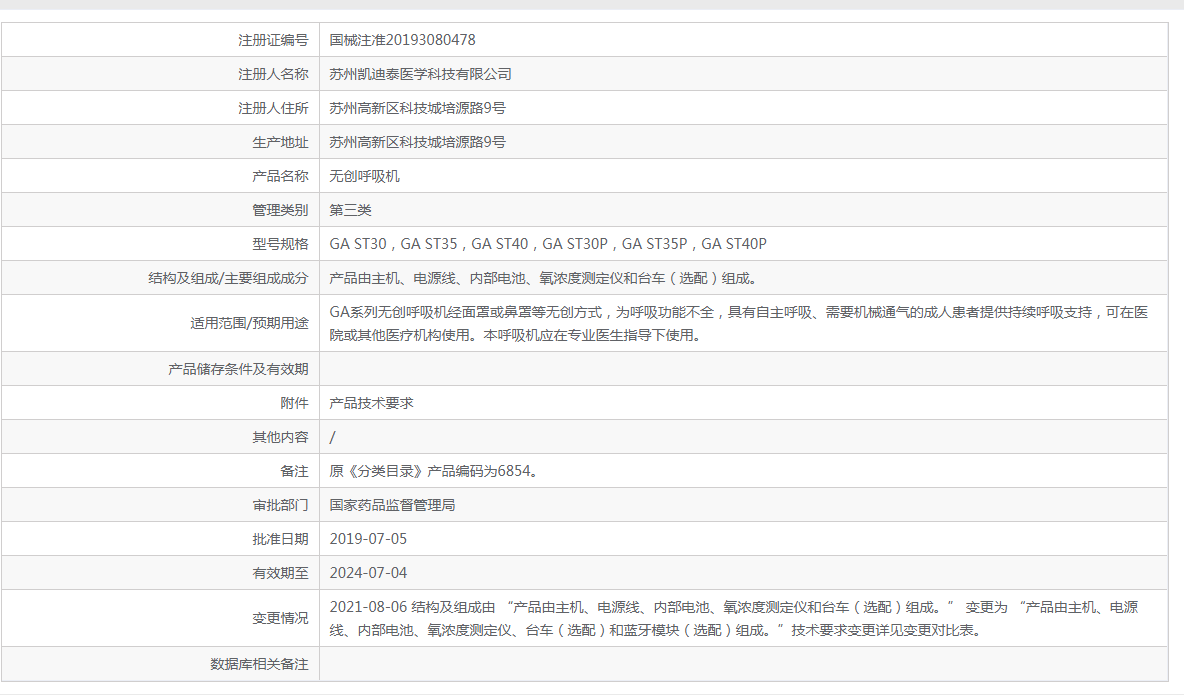Click the 数据库相关备注 label
1184x700 pixels.
(x=259, y=665)
